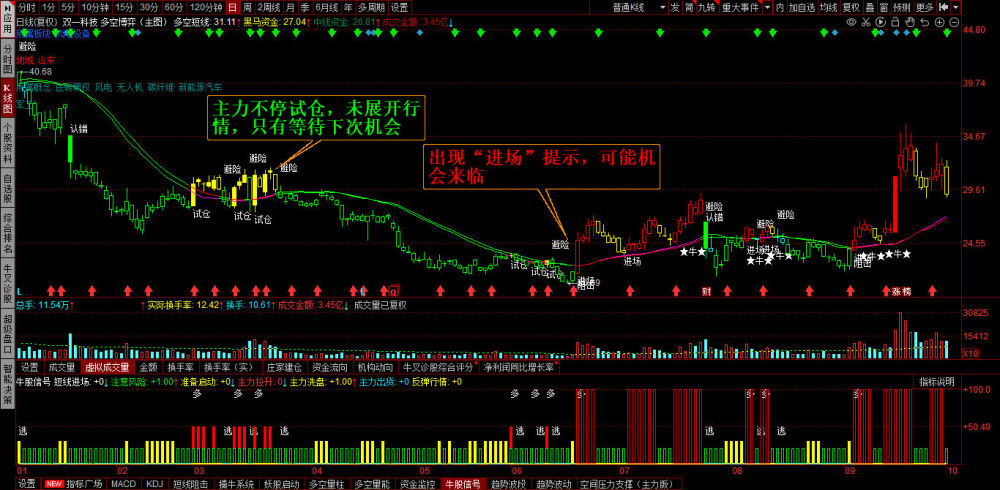Select the 月 monthly period tab

point(290,8)
